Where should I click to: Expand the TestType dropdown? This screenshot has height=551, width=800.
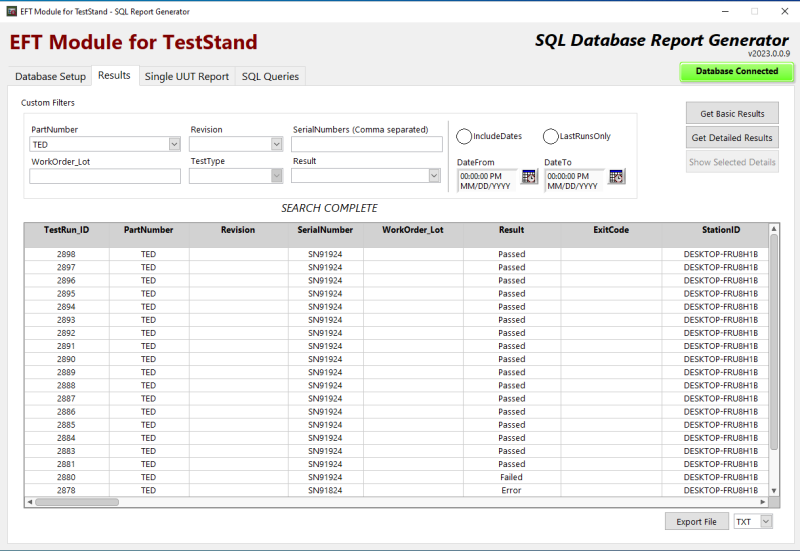(277, 176)
